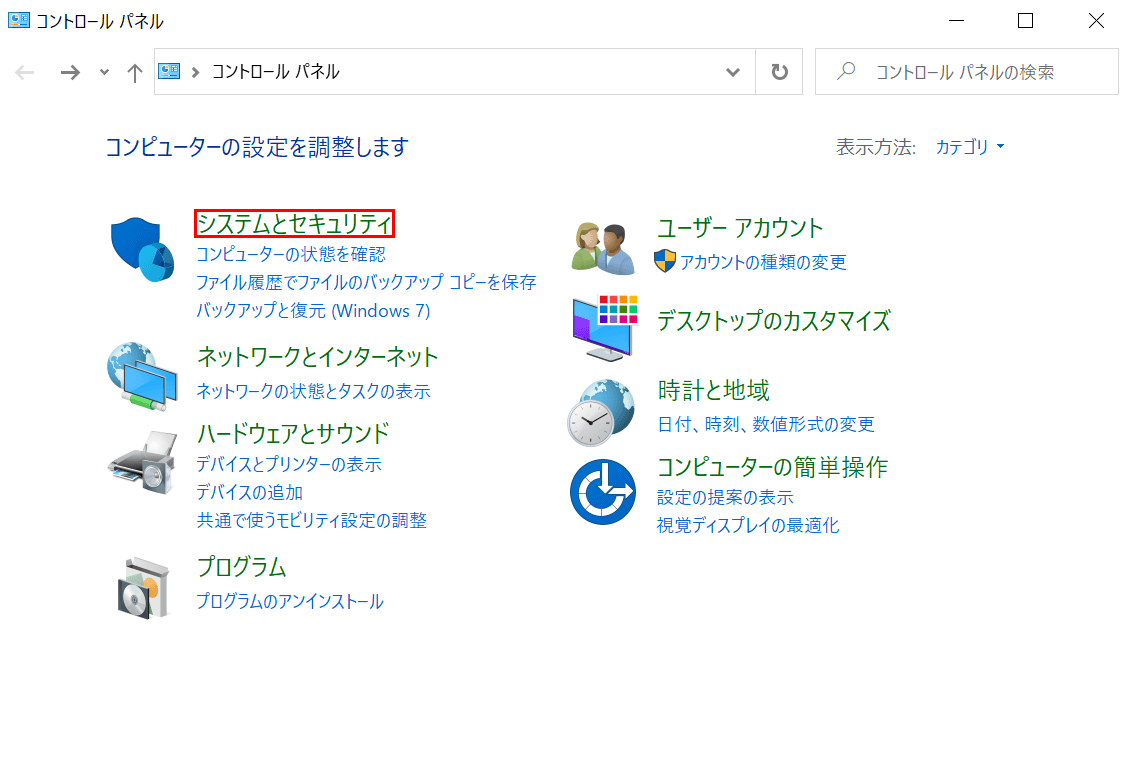
Task: Click the Control Panel title bar icon
Action: [x=19, y=20]
